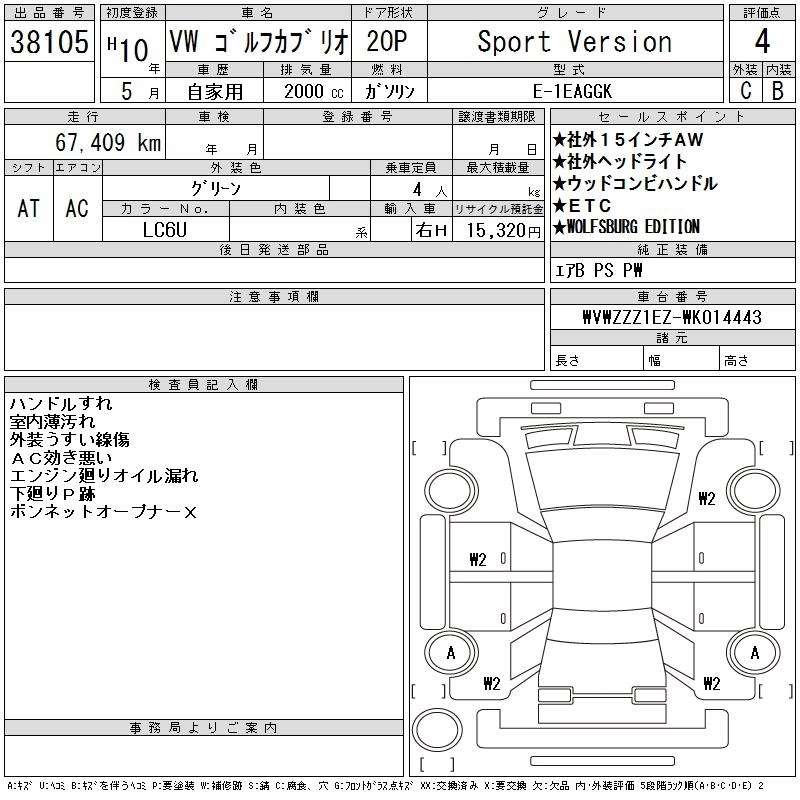800x800 pixels.
Task: Click the exterior grade C cell
Action: tap(744, 90)
